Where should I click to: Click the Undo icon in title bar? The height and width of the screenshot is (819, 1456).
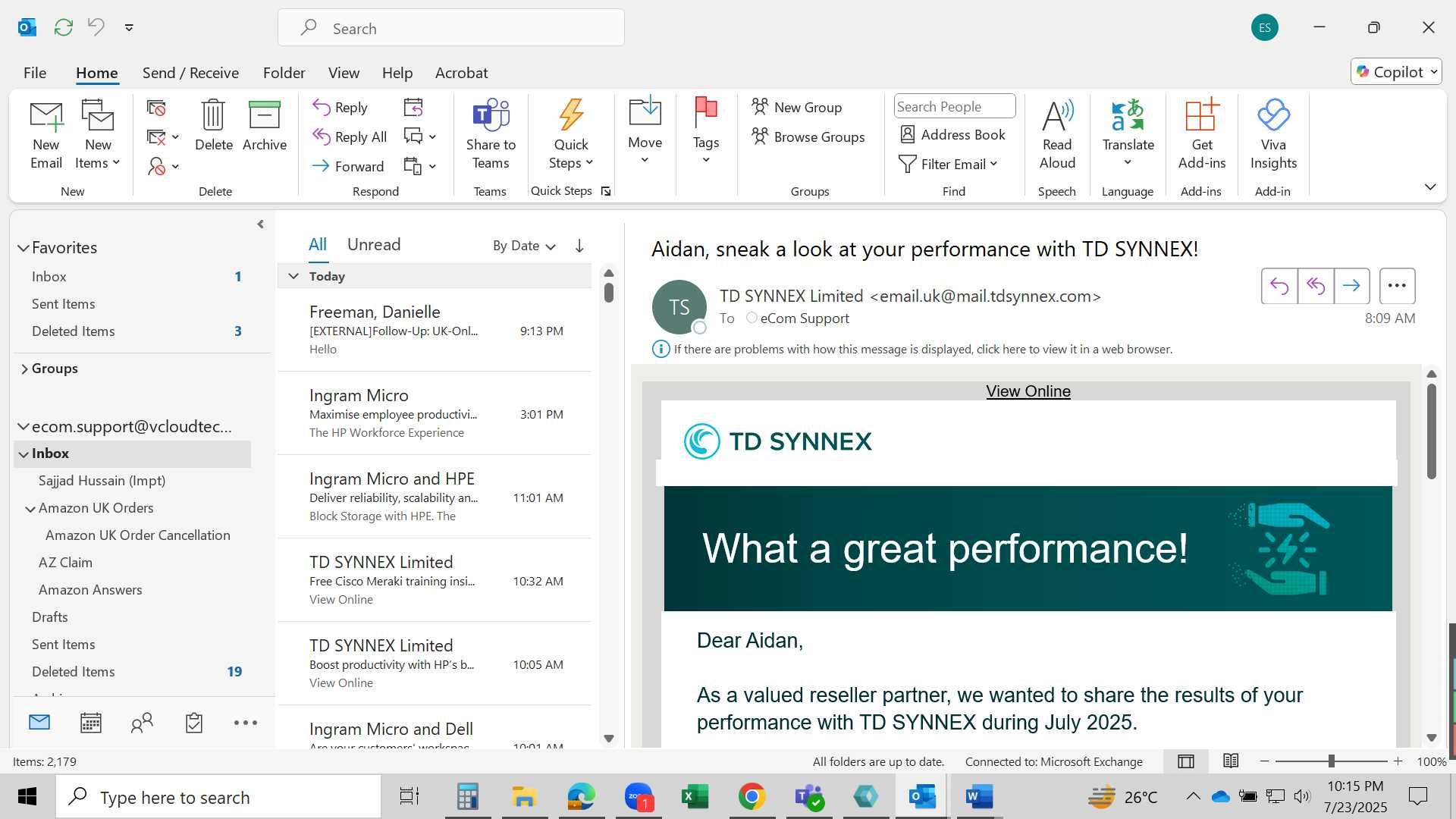[96, 27]
